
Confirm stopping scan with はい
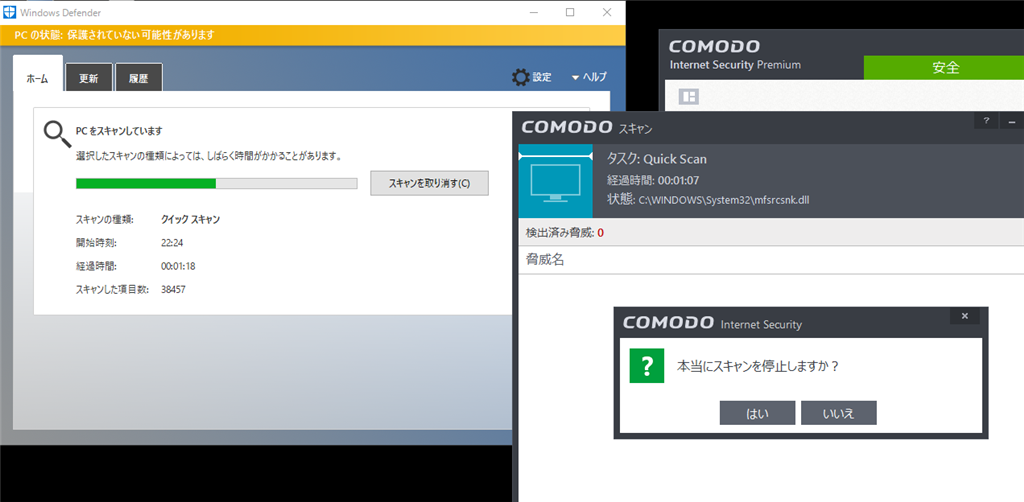click(x=757, y=413)
